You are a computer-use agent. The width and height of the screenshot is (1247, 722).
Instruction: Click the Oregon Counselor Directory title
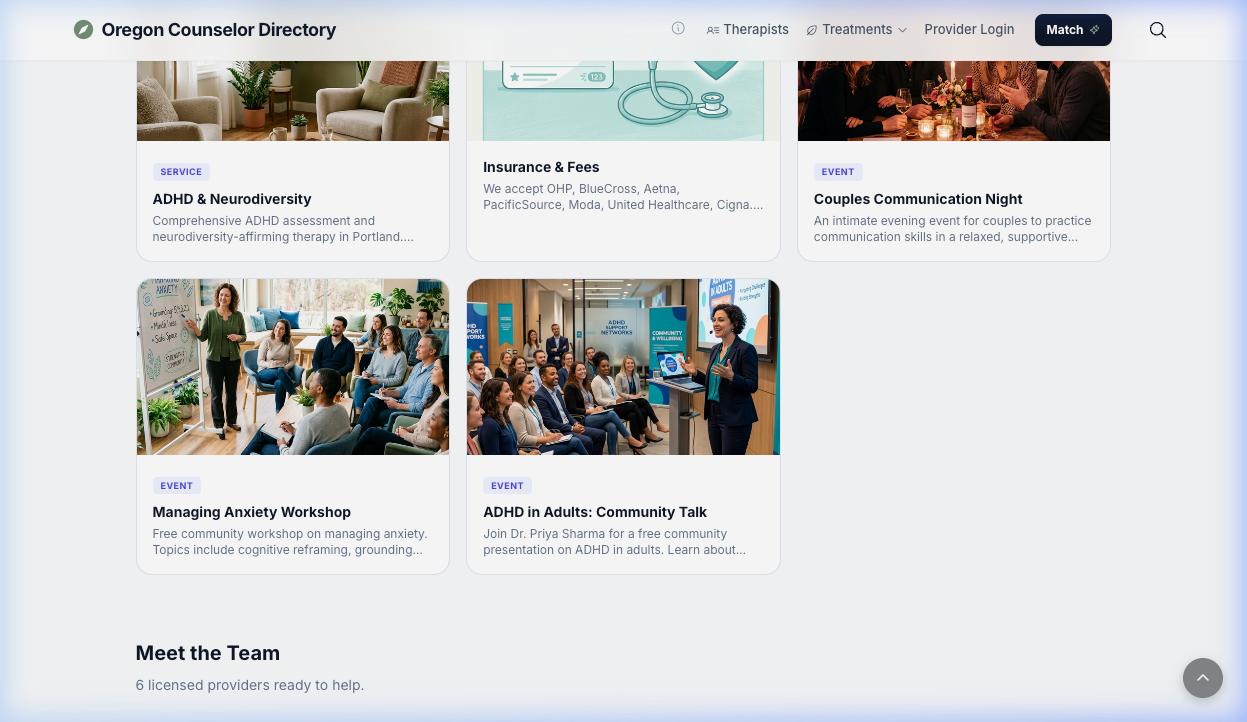(x=218, y=30)
